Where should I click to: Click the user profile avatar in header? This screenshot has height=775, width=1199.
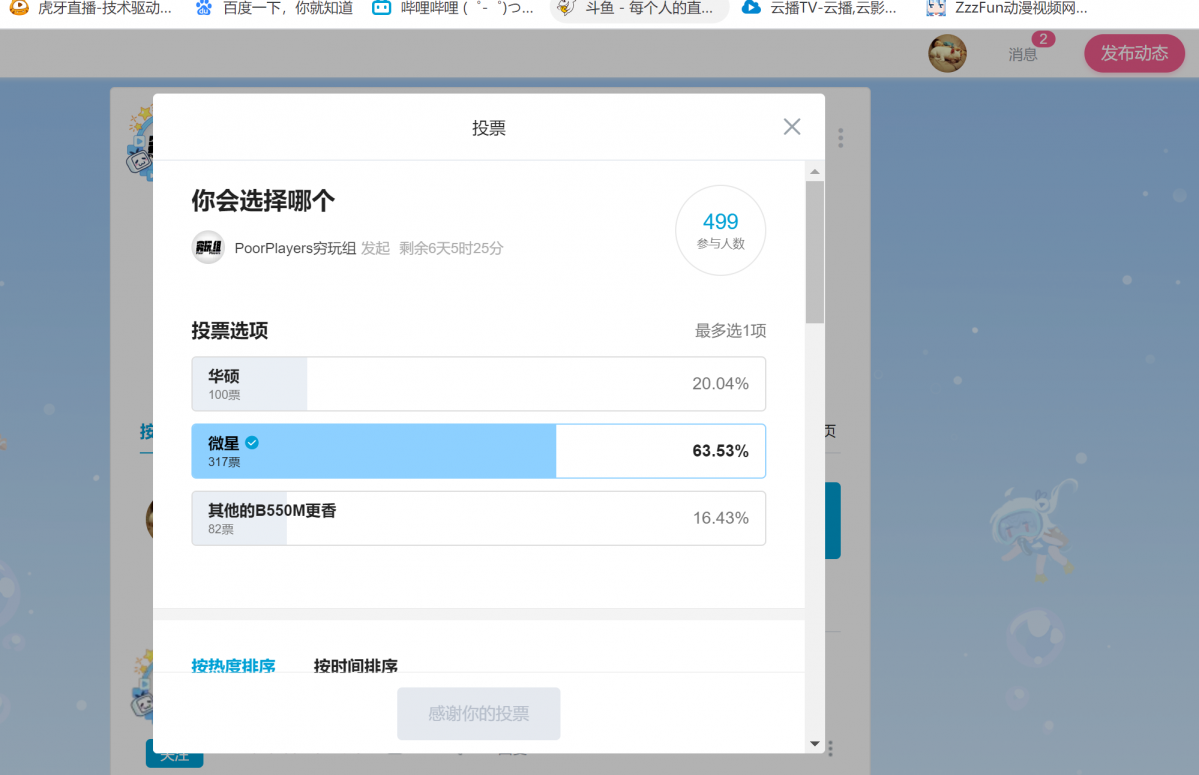pos(947,54)
